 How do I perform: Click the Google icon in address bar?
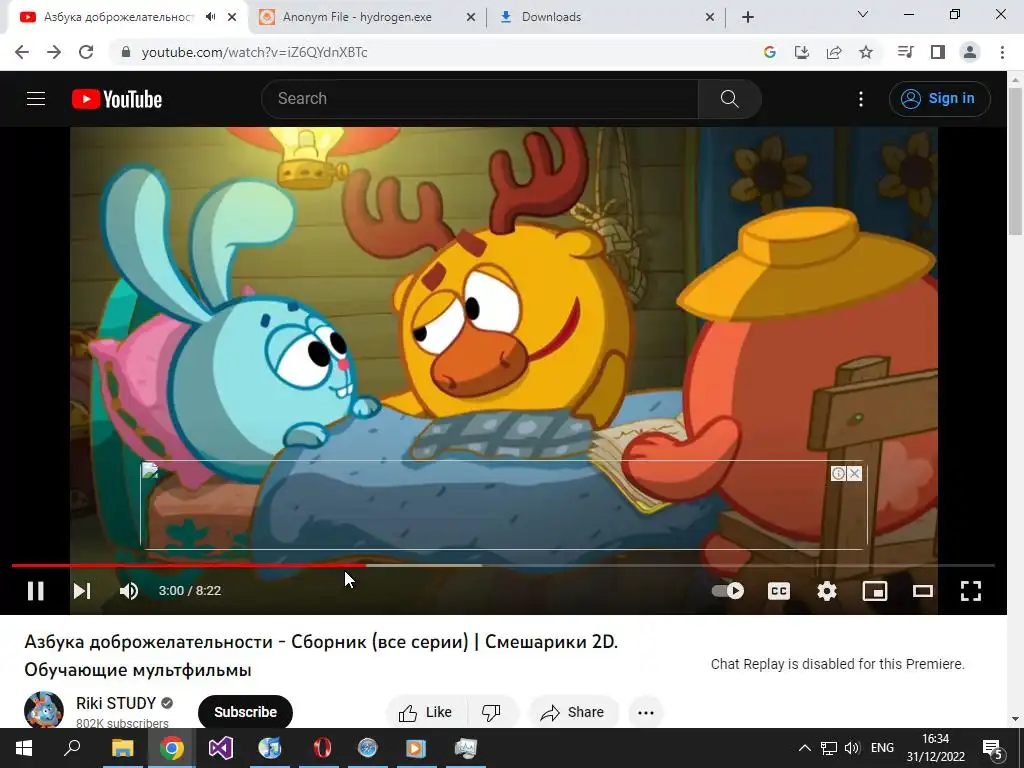pyautogui.click(x=770, y=52)
